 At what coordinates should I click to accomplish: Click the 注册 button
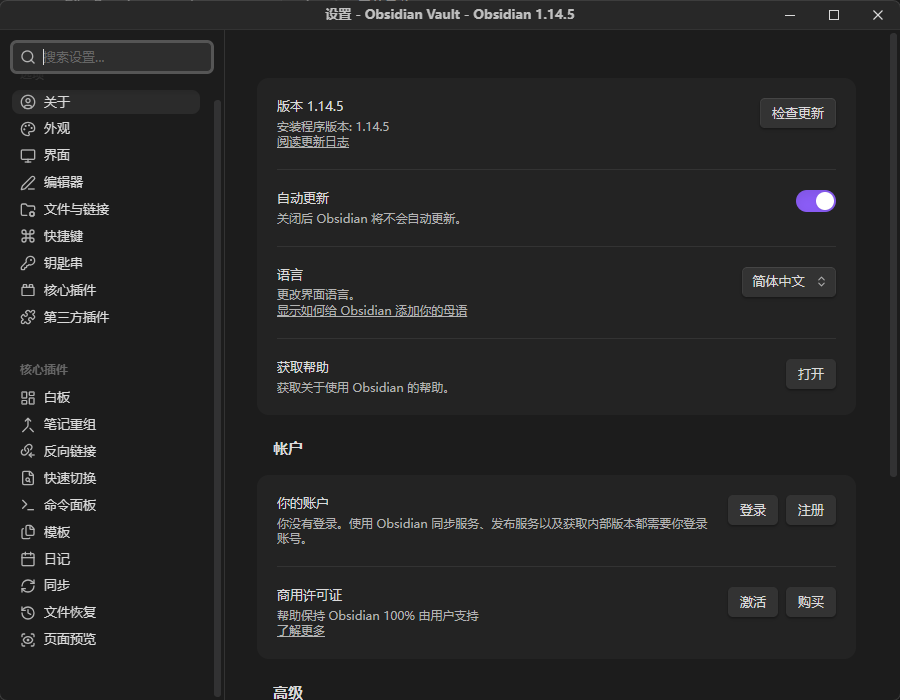(x=810, y=510)
